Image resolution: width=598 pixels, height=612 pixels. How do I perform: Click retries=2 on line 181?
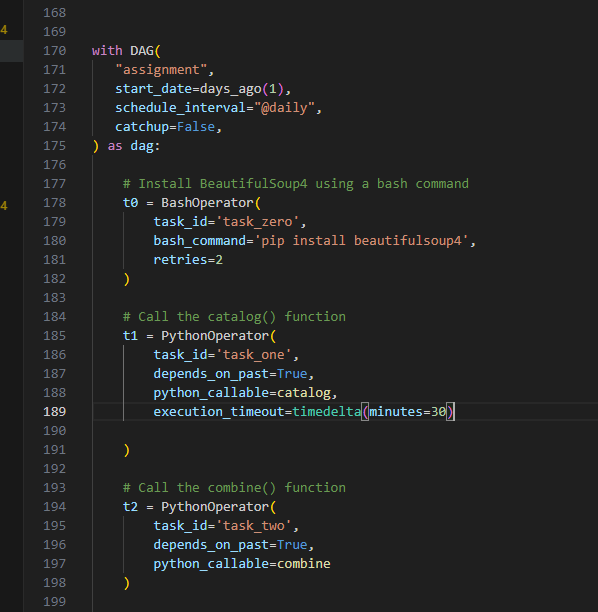coord(188,260)
